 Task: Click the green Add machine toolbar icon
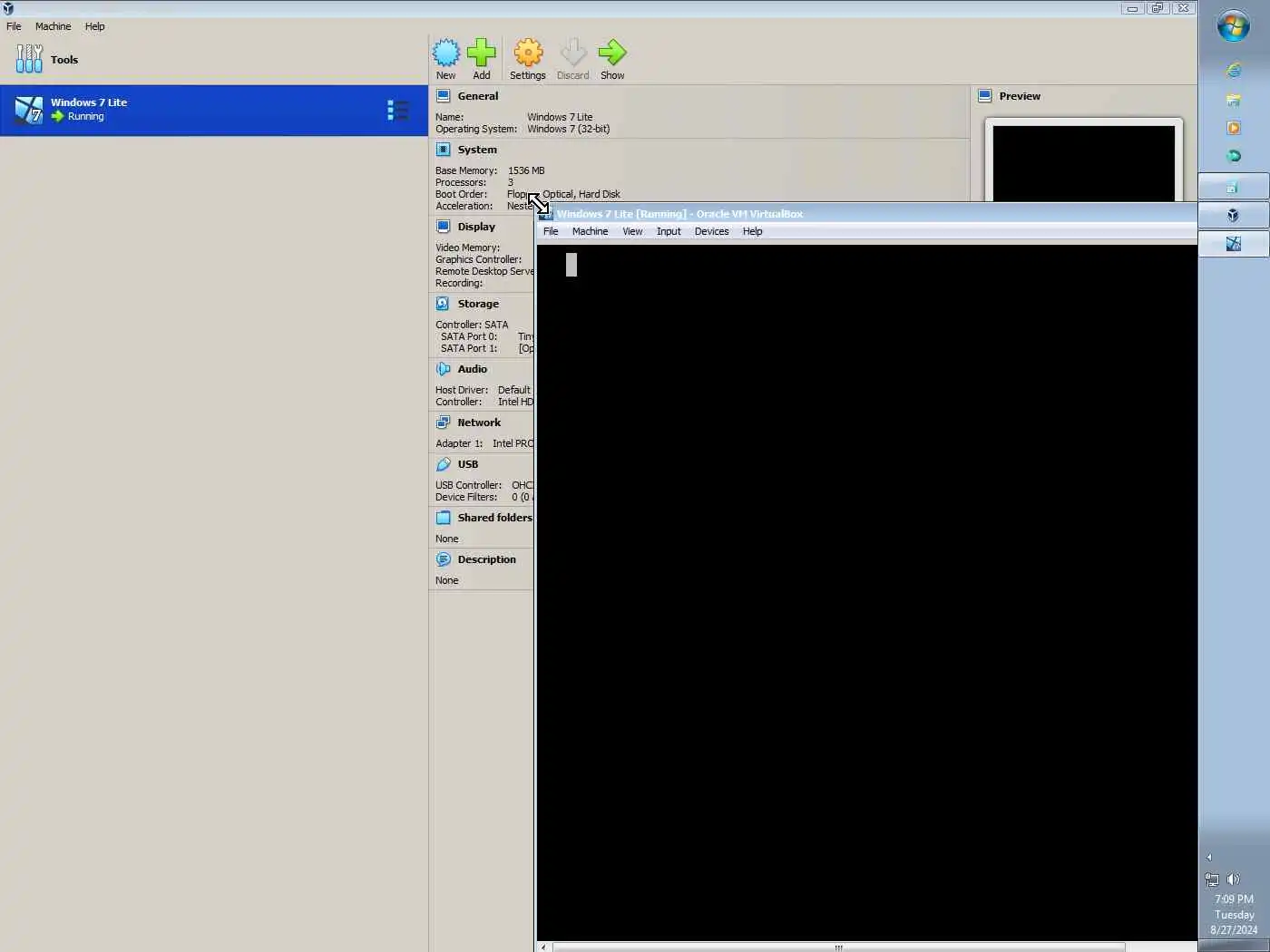(x=482, y=53)
